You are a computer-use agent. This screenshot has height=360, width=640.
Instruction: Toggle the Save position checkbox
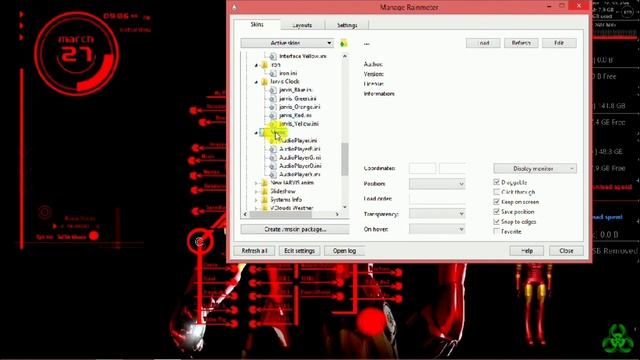click(x=496, y=212)
